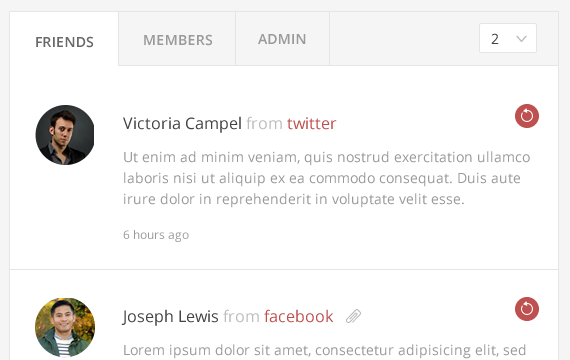
Task: Click Joseph Lewis's profile photo
Action: (x=65, y=328)
